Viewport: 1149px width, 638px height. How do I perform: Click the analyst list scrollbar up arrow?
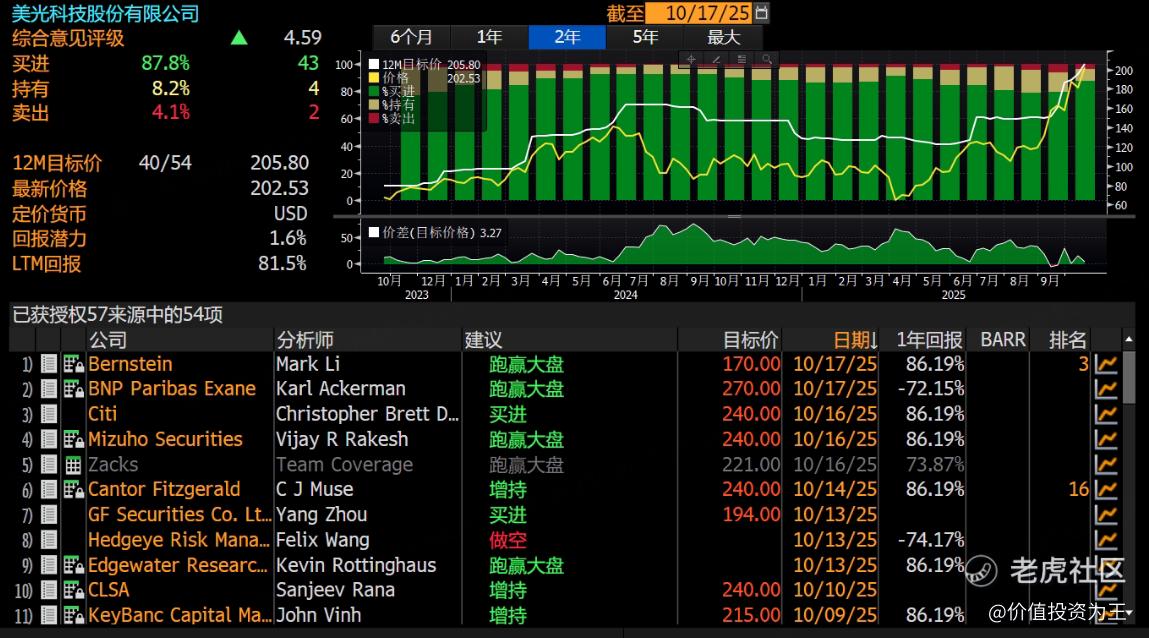tap(1128, 340)
